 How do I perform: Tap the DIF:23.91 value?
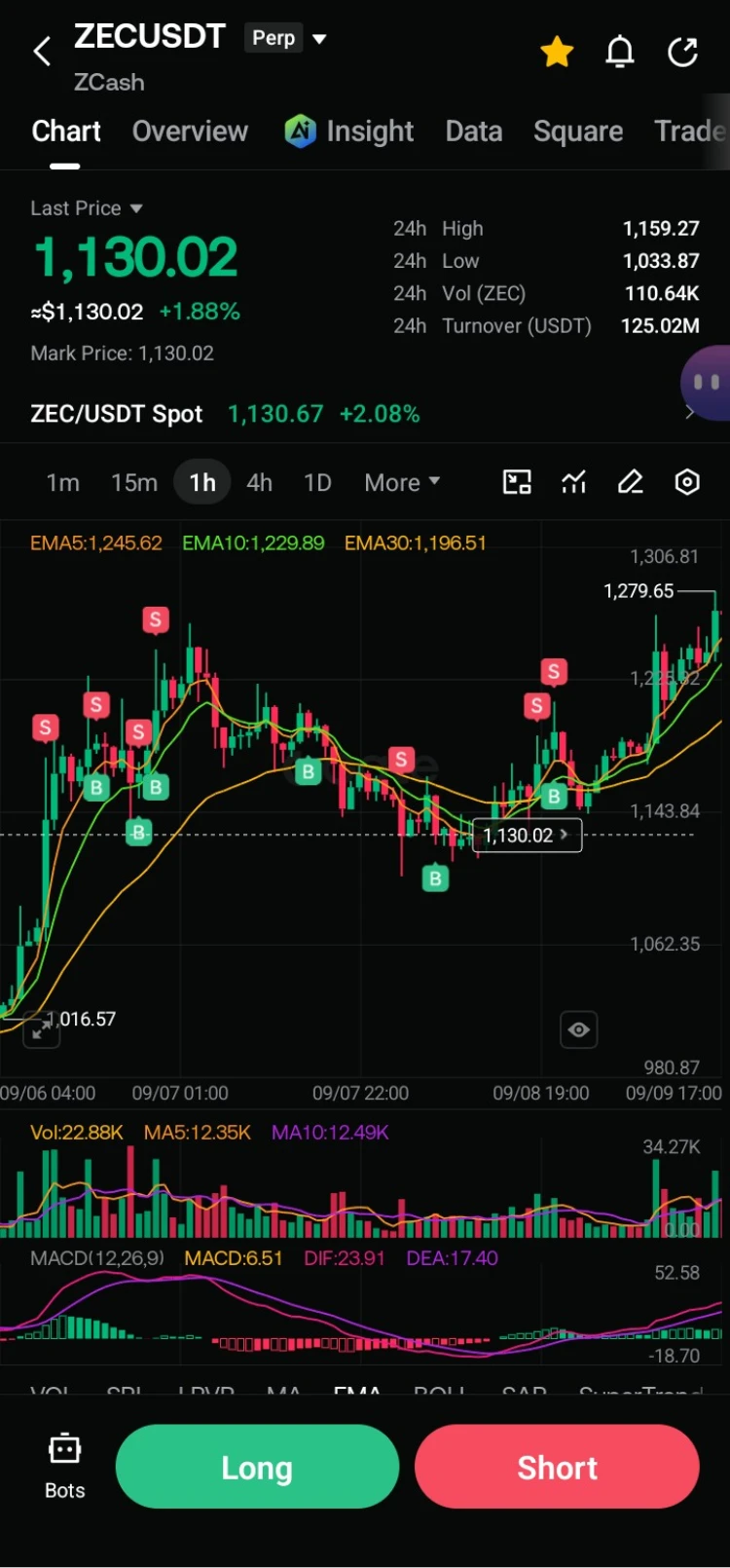click(x=345, y=1258)
